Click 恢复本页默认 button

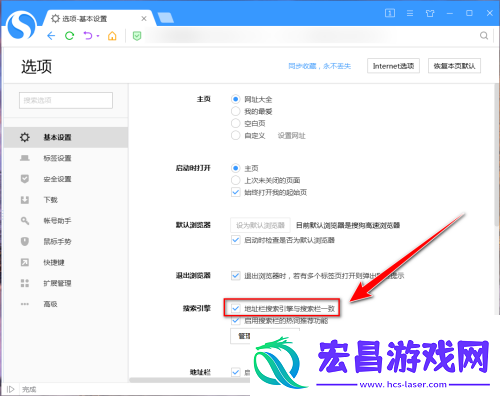(454, 66)
